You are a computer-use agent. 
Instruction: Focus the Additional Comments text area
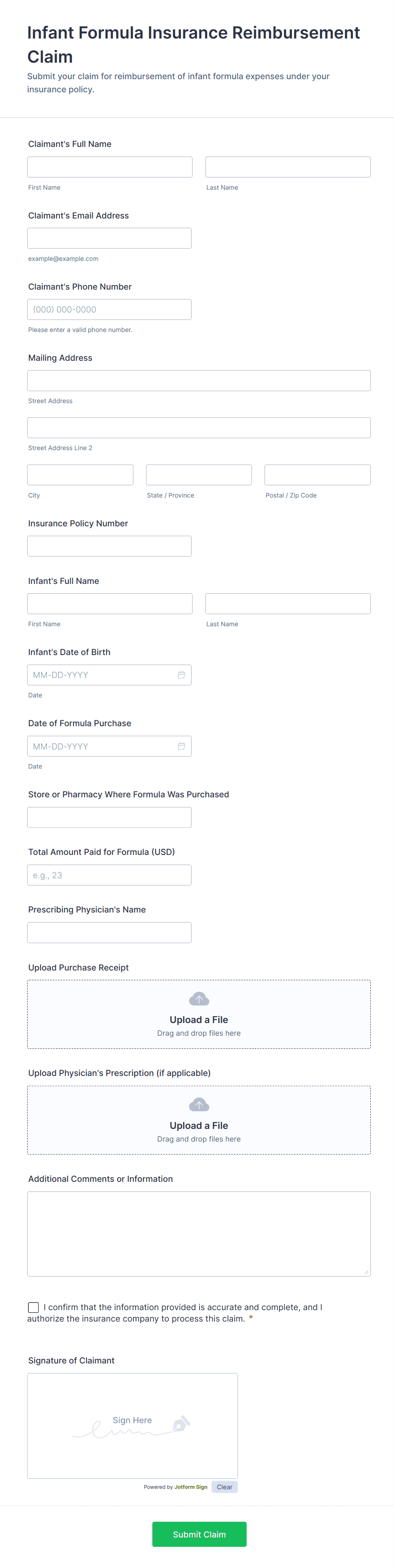pyautogui.click(x=199, y=1233)
